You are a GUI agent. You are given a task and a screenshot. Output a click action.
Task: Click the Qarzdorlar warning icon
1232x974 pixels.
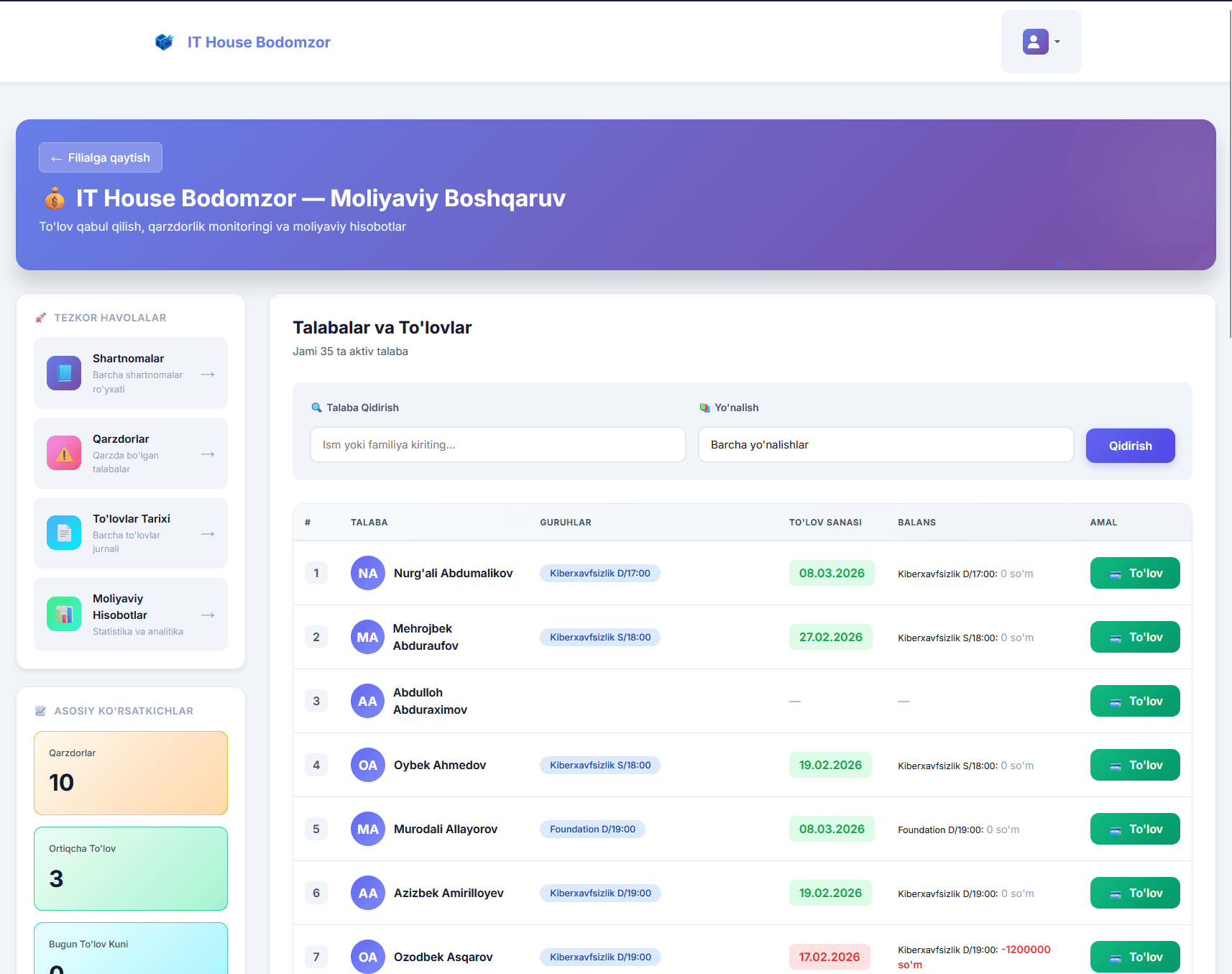64,454
